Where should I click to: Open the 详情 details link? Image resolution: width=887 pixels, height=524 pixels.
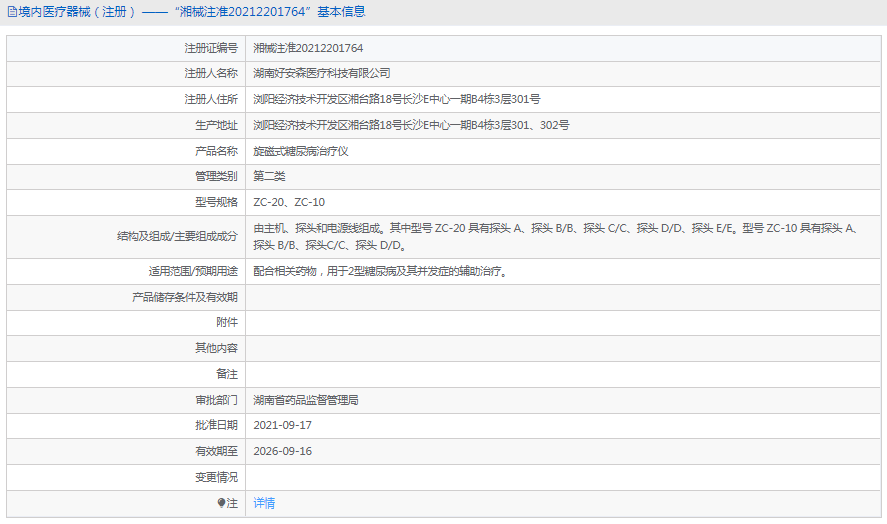(x=264, y=503)
